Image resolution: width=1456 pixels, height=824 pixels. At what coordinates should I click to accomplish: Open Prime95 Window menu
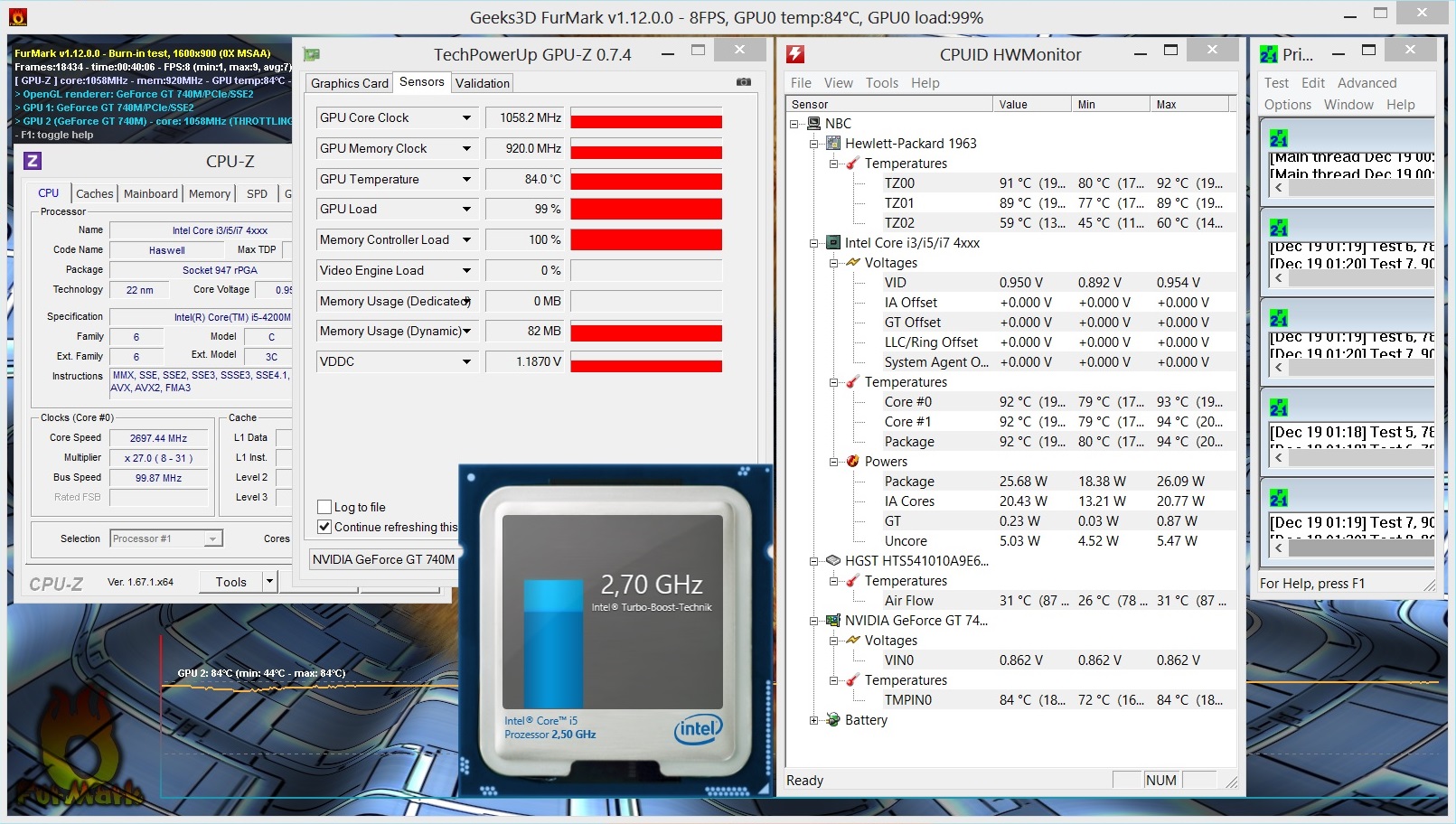1348,104
